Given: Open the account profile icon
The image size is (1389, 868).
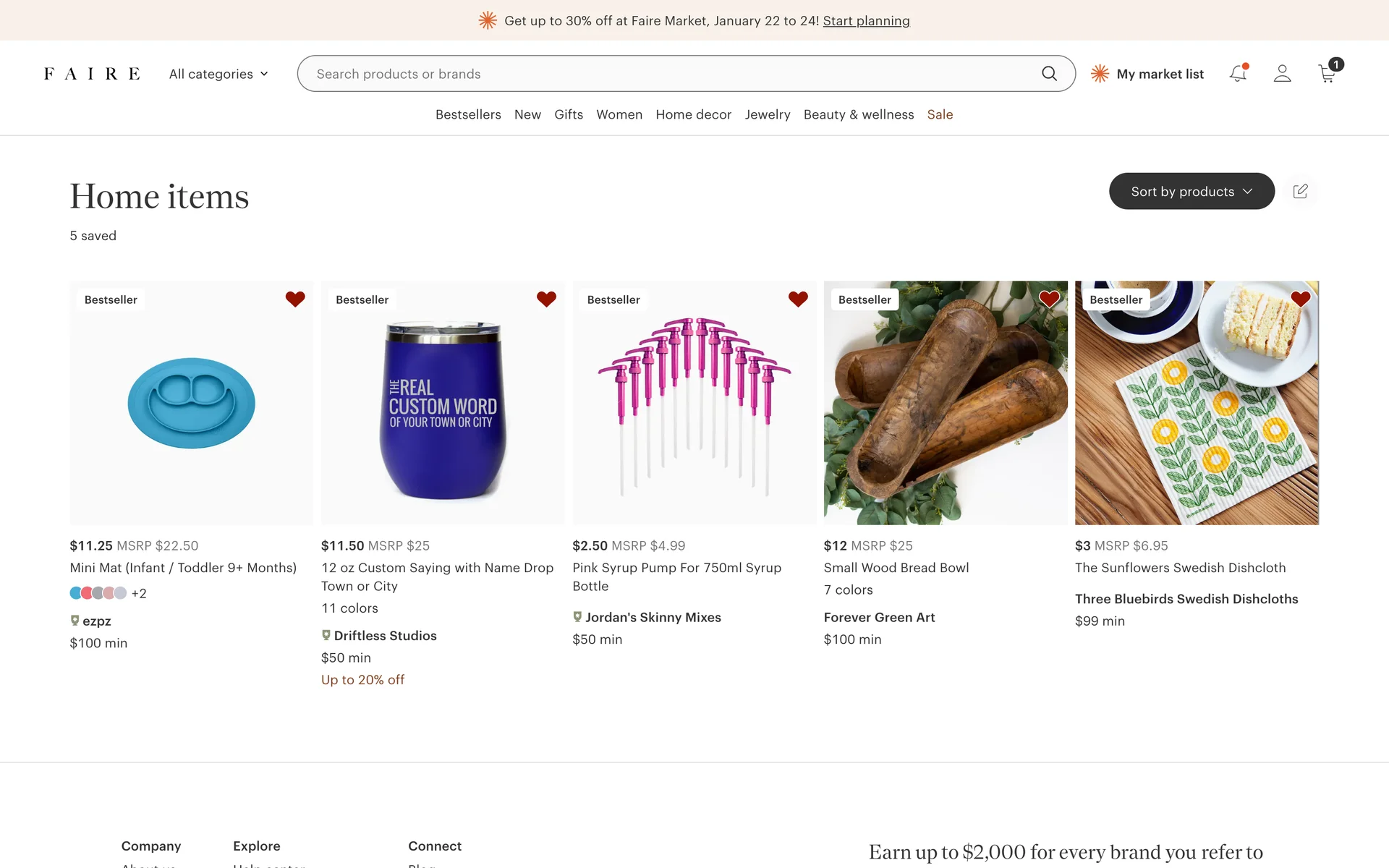Looking at the screenshot, I should coord(1282,74).
